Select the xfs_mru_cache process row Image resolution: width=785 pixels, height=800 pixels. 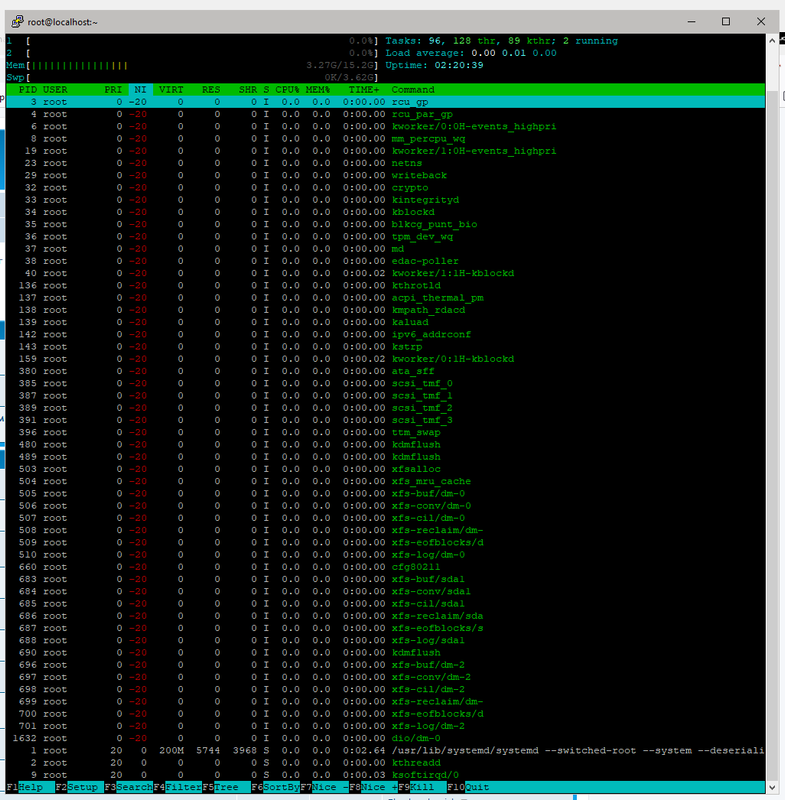pyautogui.click(x=385, y=482)
